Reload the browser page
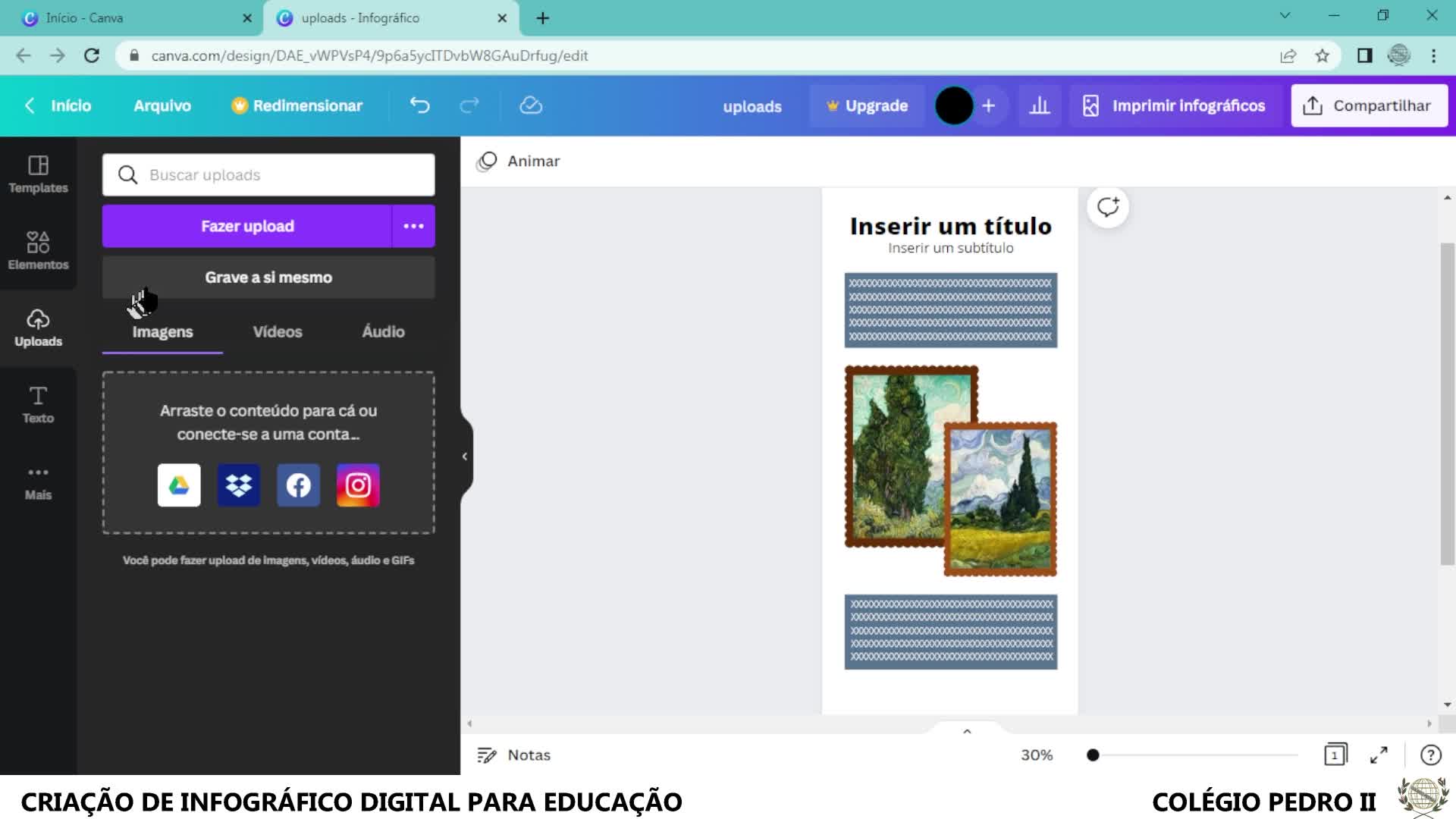Image resolution: width=1456 pixels, height=819 pixels. coord(92,55)
